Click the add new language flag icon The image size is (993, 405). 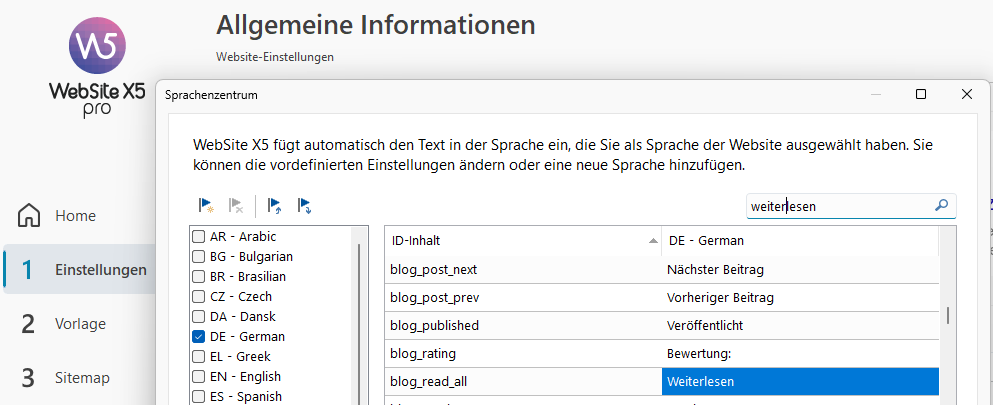coord(206,206)
